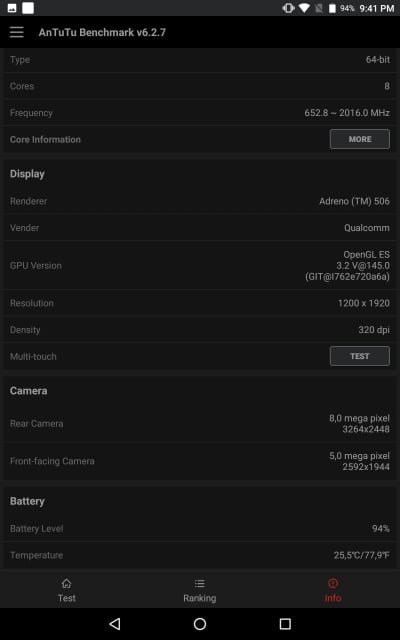Tap the Battery Level row

[200, 528]
